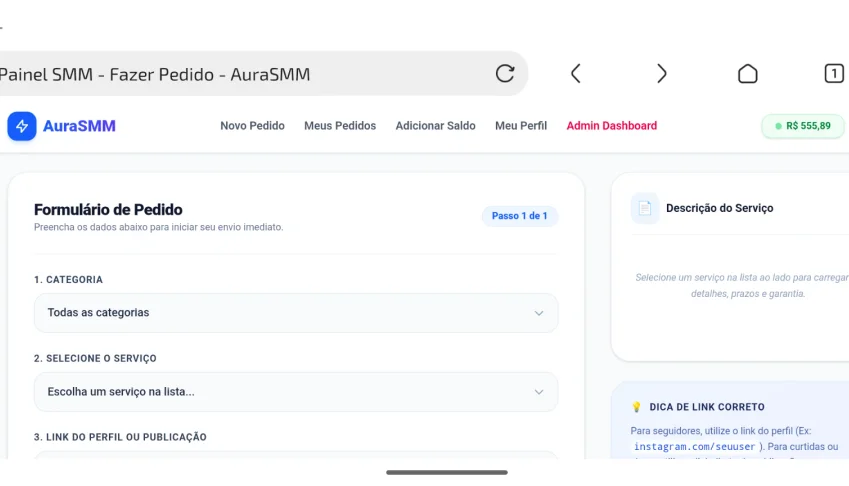Go forward using the browser forward arrow

661,74
